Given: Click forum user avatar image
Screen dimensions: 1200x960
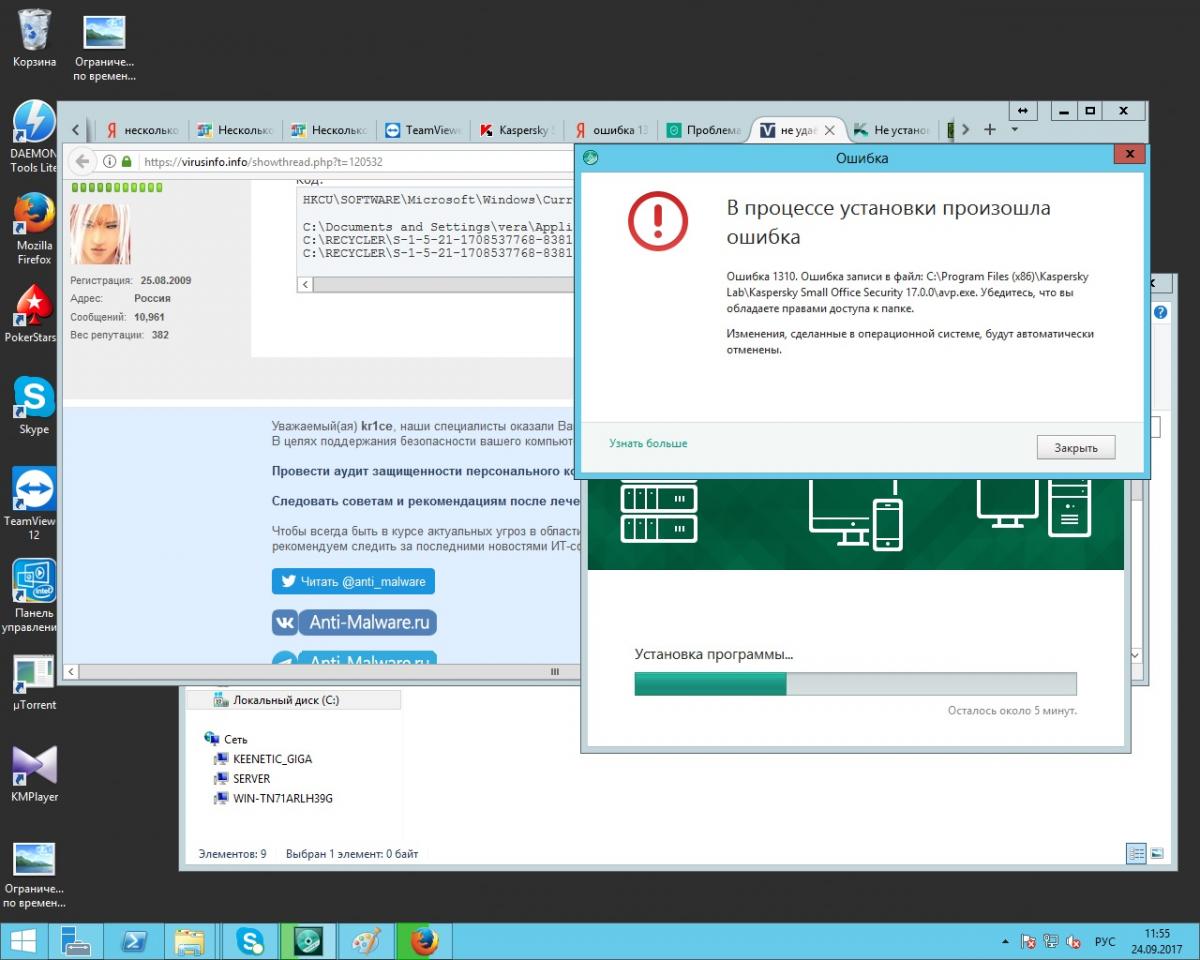Looking at the screenshot, I should click(100, 233).
